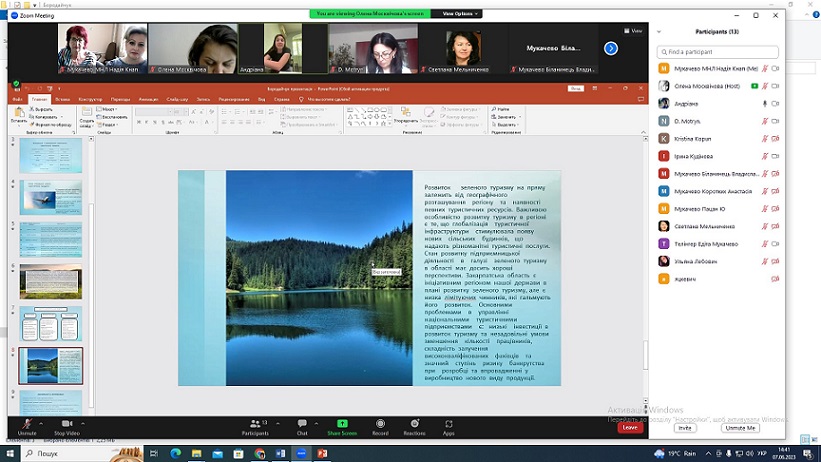Switch to Конструктор ribbon tab
Viewport: 821px width, 462px height.
(91, 99)
